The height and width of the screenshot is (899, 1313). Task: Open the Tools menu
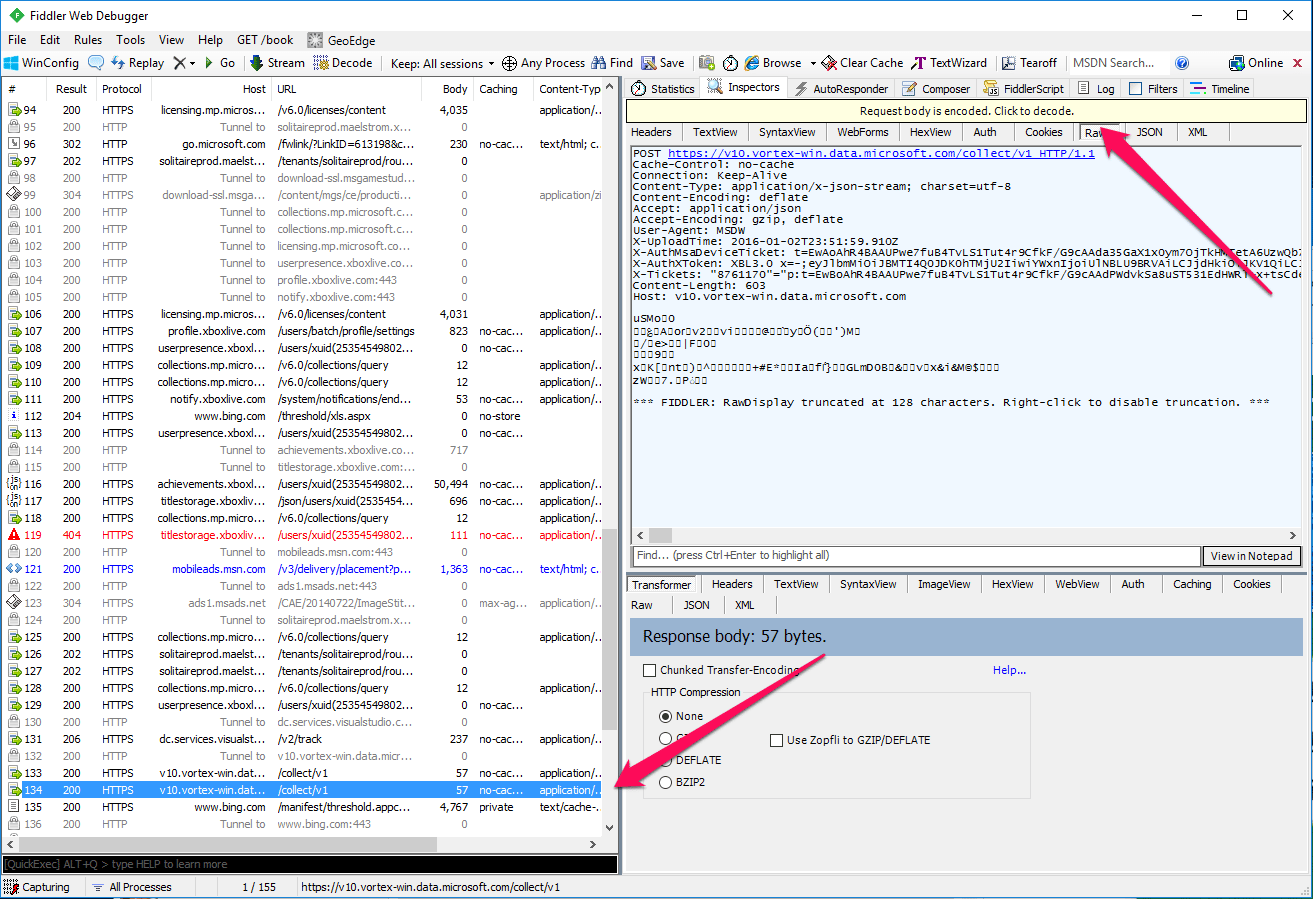tap(130, 40)
